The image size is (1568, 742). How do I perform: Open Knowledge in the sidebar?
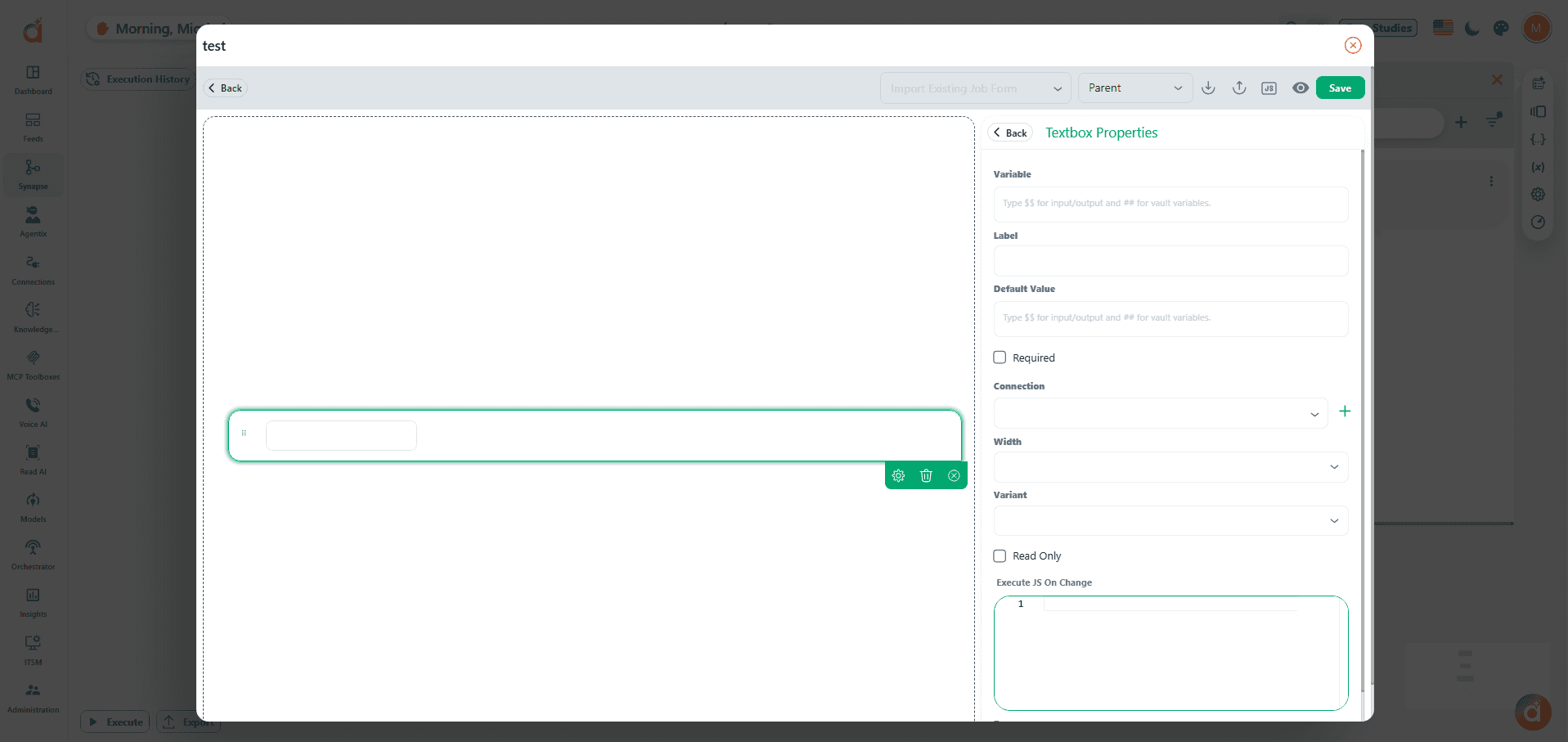33,317
